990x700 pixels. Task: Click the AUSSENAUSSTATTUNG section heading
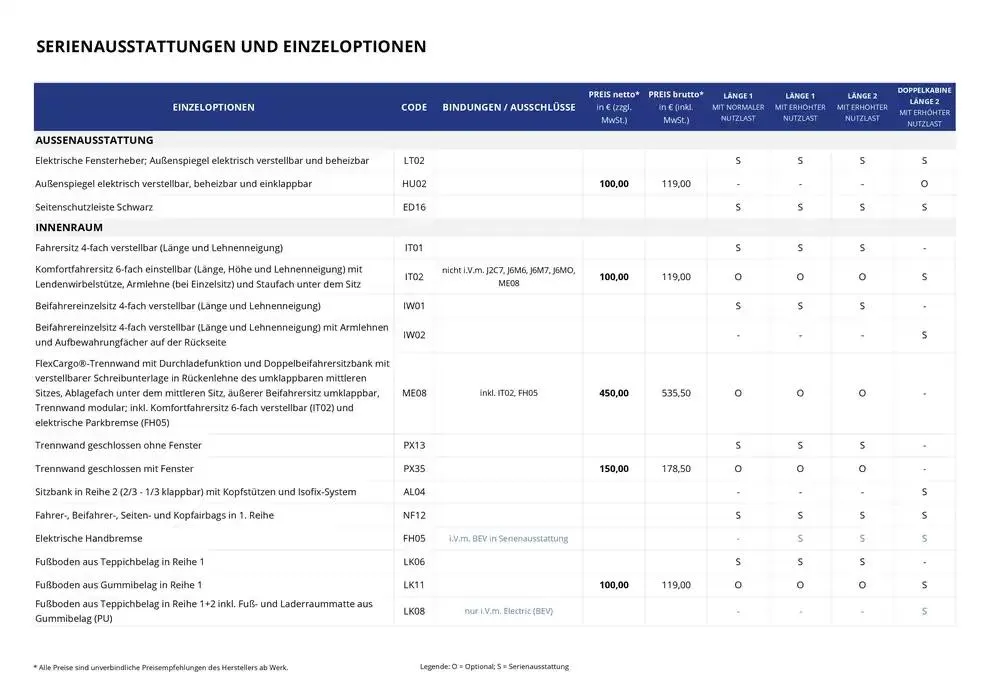[x=94, y=140]
